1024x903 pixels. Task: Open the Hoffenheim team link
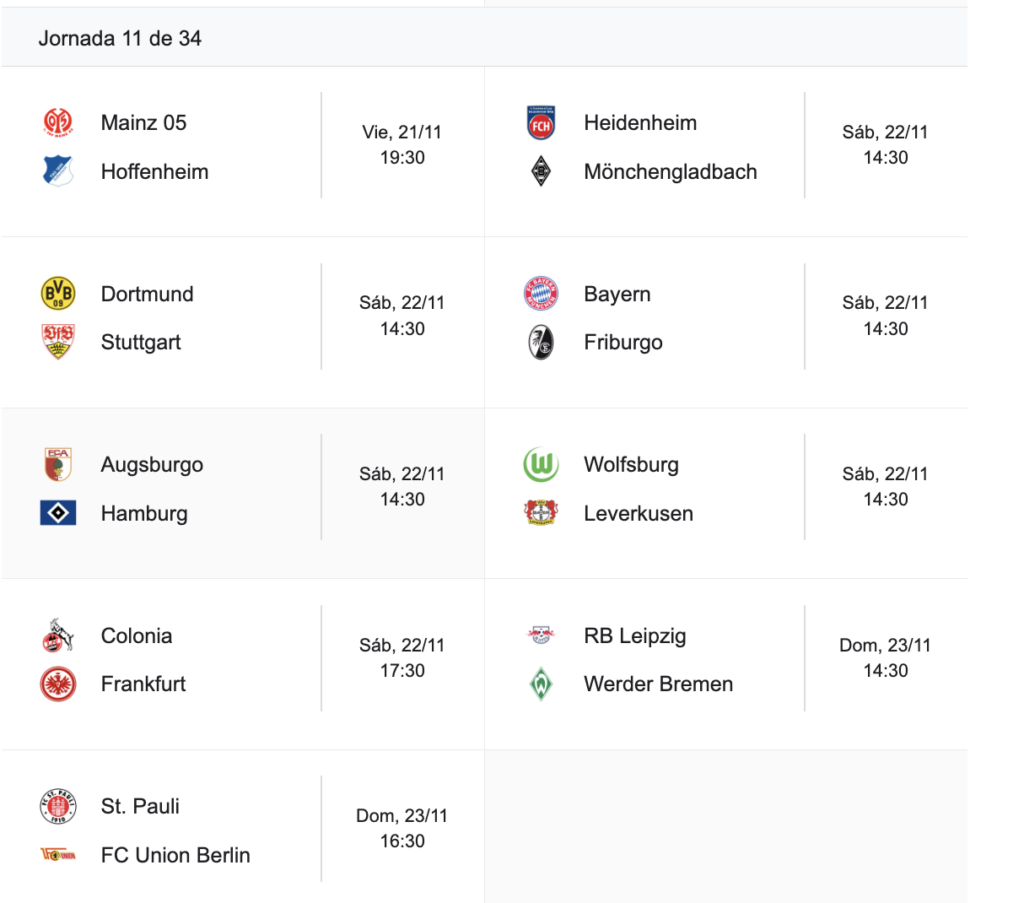(x=154, y=172)
